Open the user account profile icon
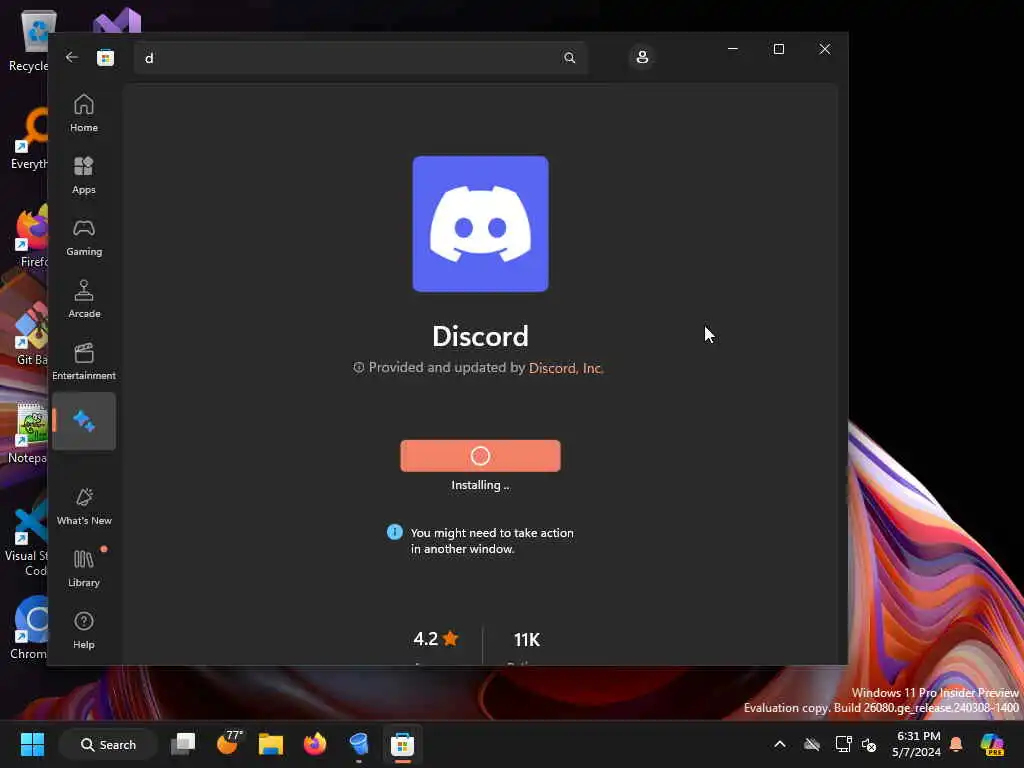The image size is (1024, 768). 642,57
